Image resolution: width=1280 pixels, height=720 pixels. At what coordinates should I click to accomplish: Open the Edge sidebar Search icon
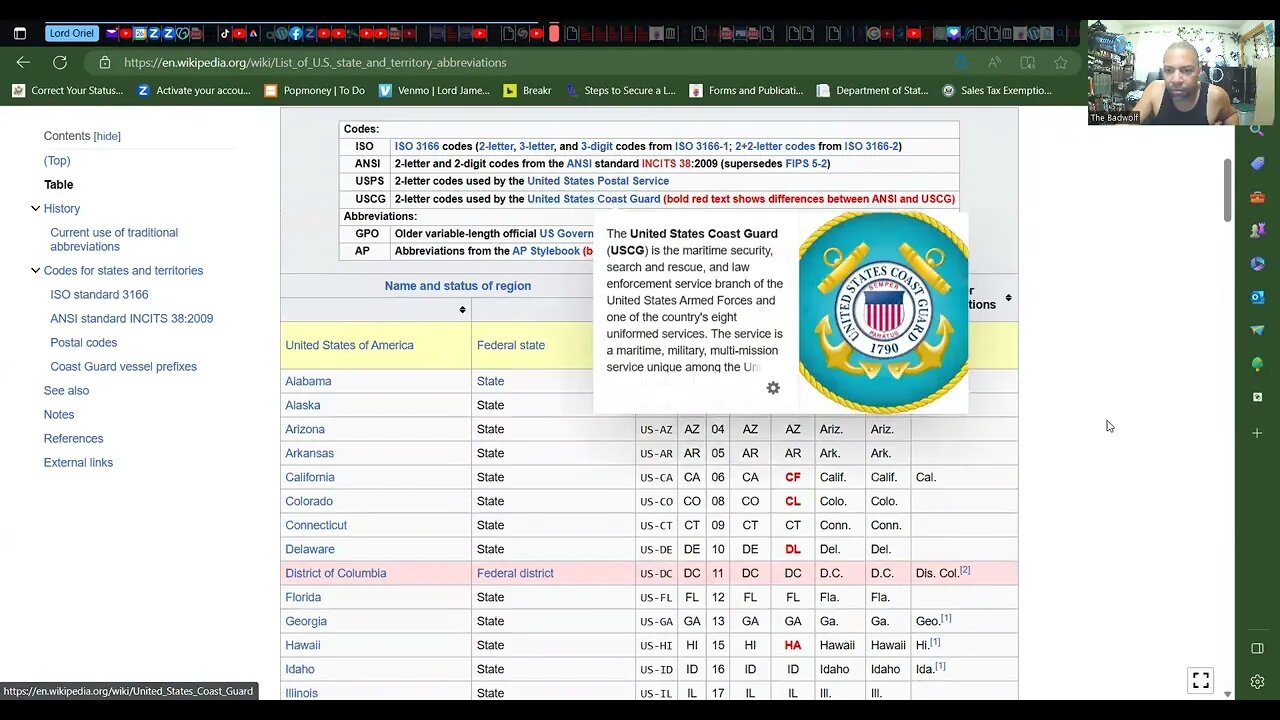pyautogui.click(x=1257, y=129)
